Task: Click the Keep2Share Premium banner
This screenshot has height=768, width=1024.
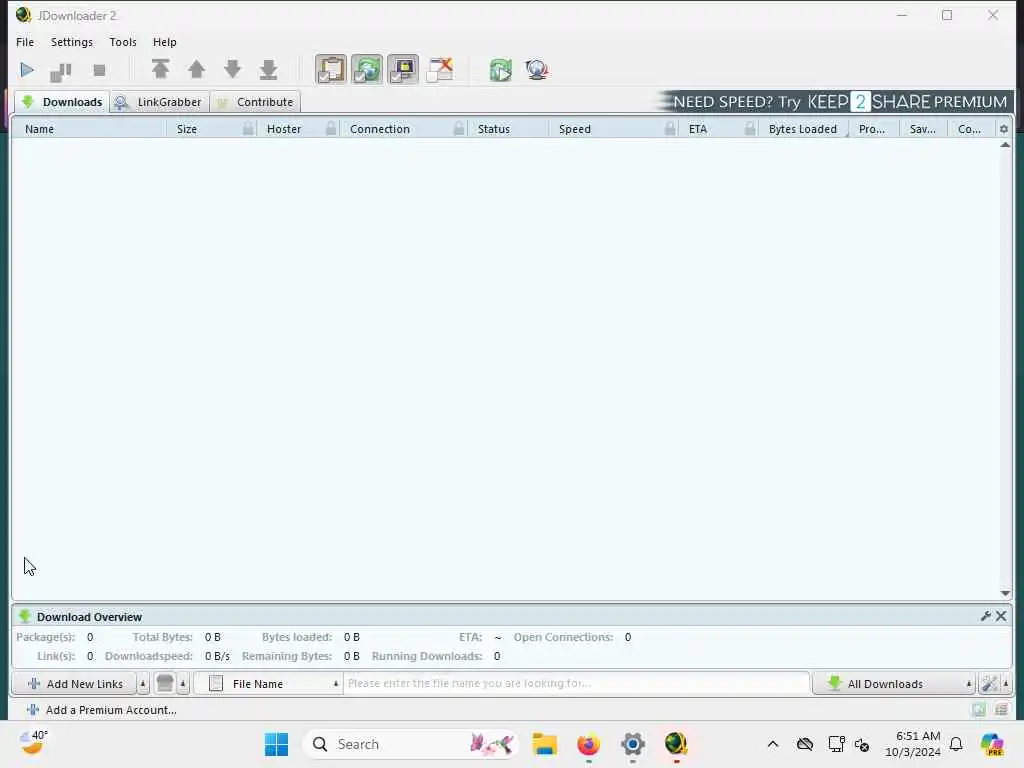Action: pos(833,102)
